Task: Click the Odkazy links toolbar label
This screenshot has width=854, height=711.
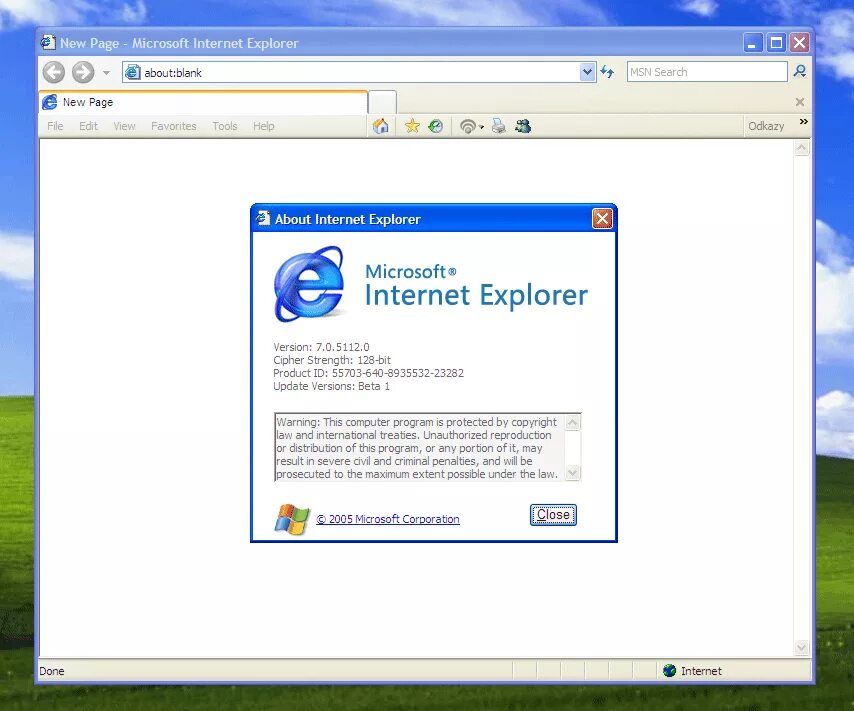Action: point(766,126)
